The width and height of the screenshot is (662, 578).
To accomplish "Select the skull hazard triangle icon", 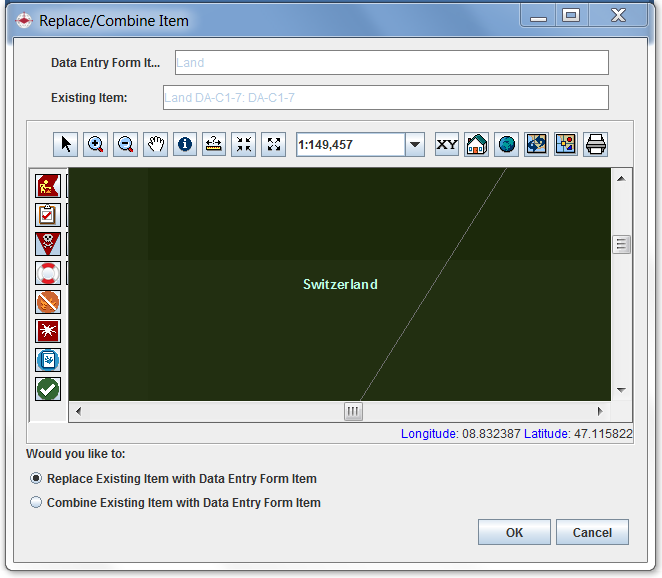I will (48, 243).
